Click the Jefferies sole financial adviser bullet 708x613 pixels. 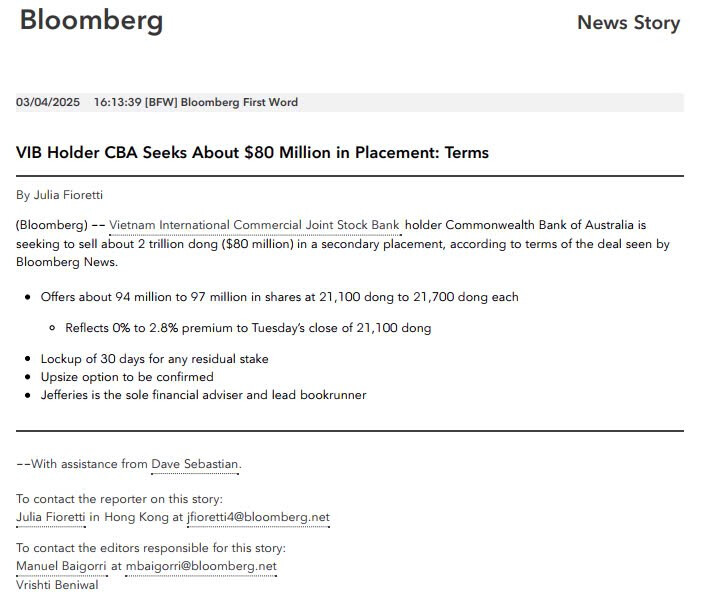point(203,395)
